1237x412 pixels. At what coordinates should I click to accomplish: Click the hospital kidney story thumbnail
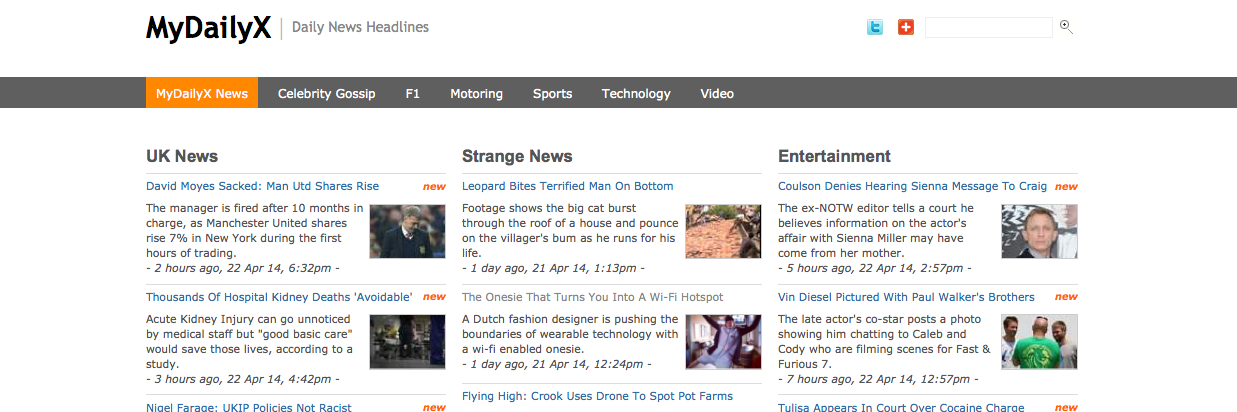point(408,342)
